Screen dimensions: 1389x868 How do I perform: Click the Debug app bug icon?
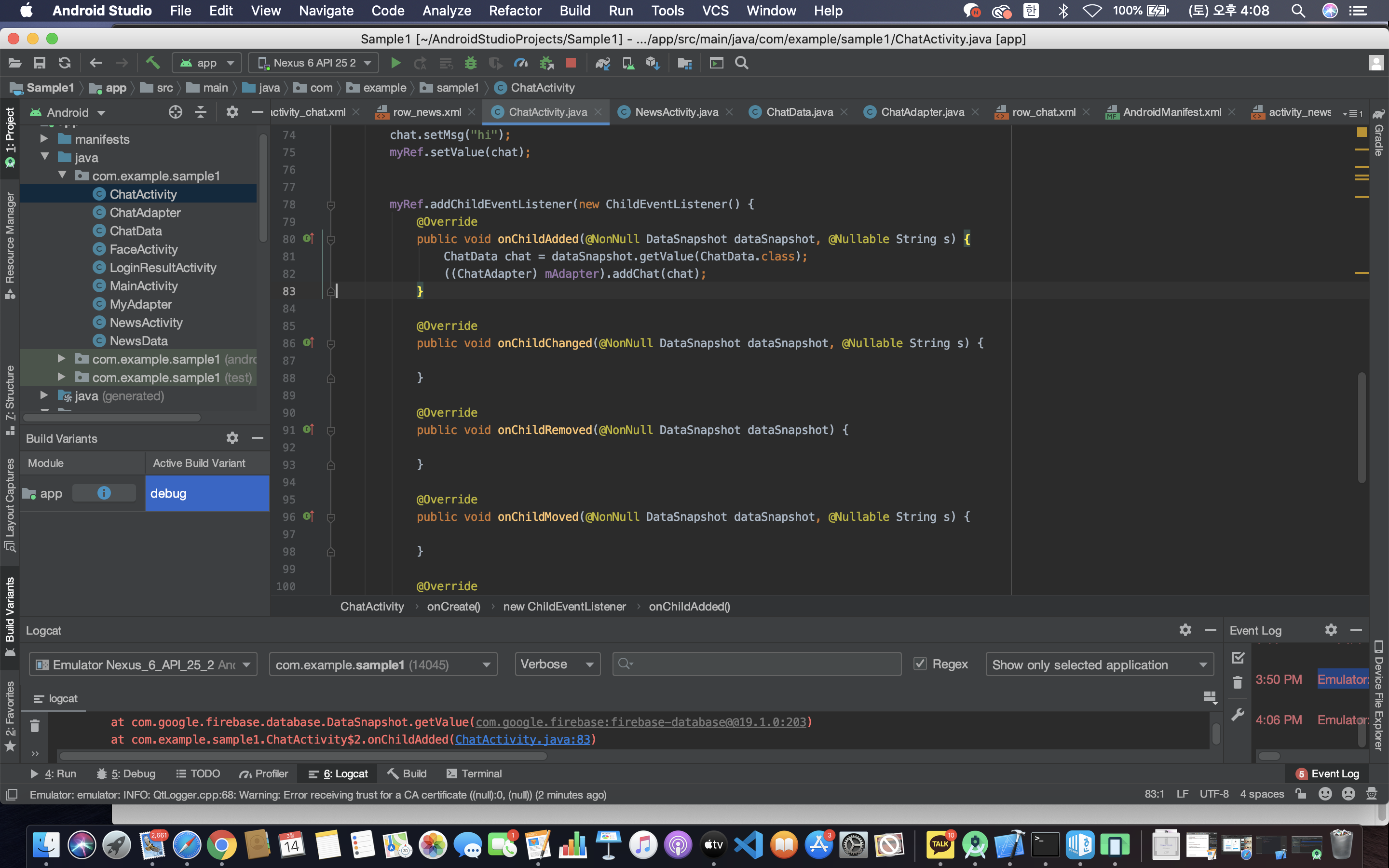(x=470, y=63)
